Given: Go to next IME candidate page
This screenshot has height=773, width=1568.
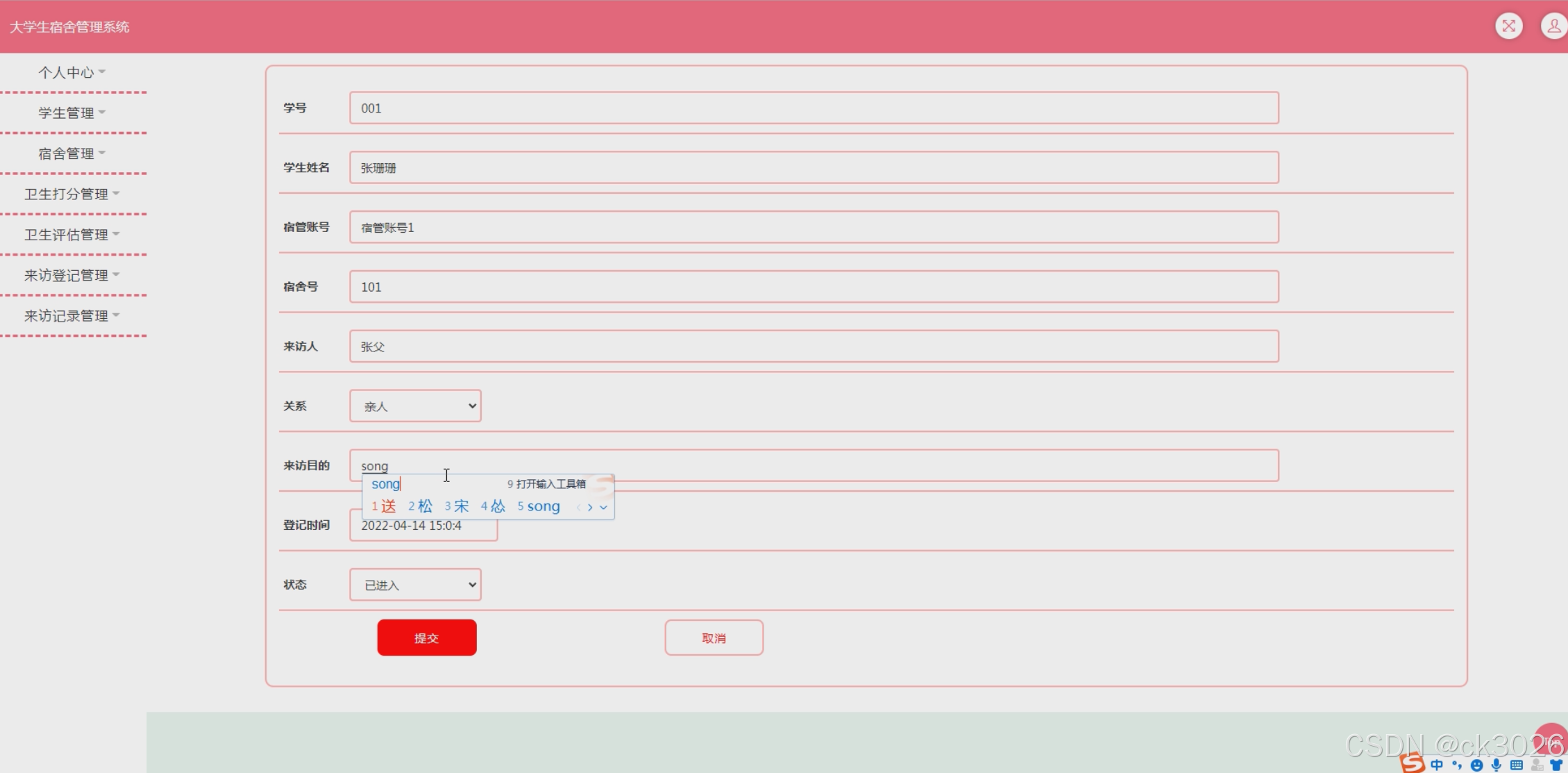Looking at the screenshot, I should click(x=590, y=507).
